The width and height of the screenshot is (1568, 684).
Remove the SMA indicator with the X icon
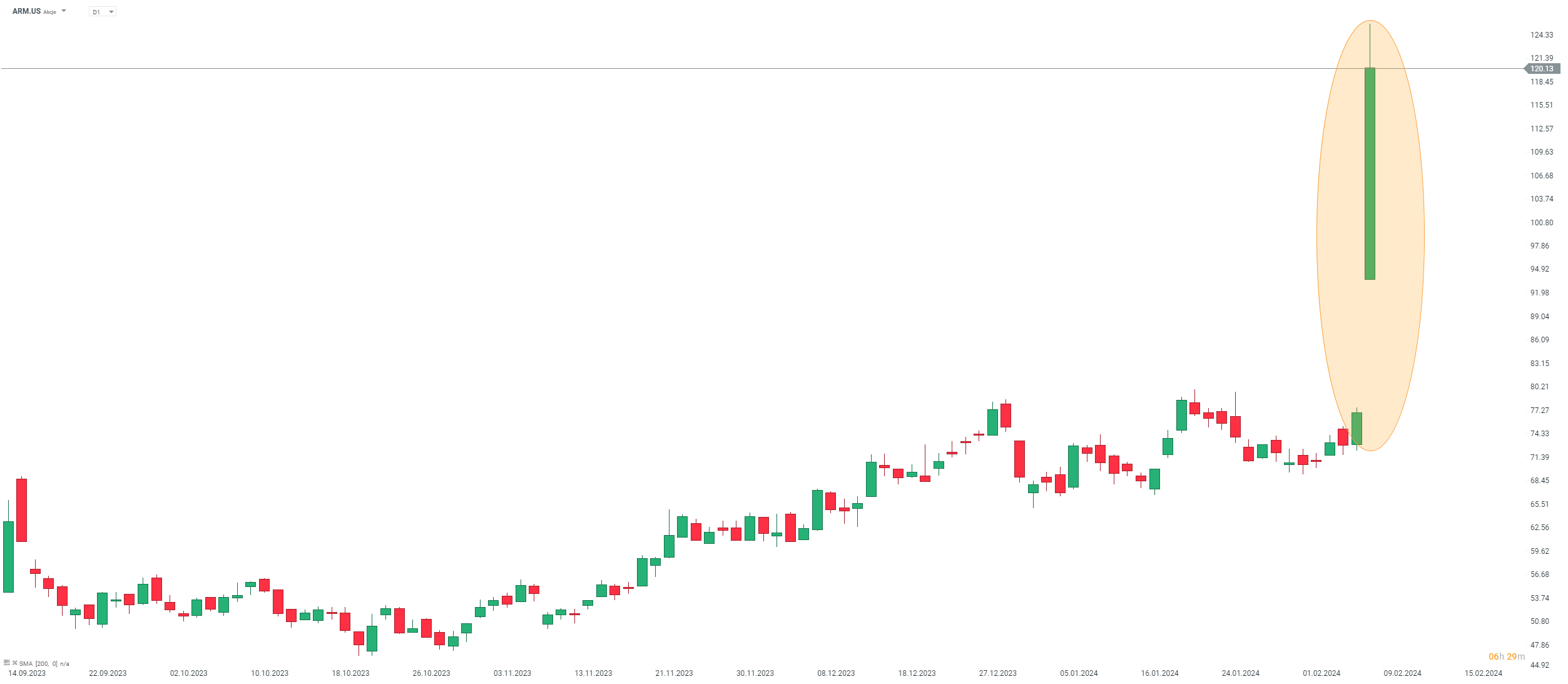pyautogui.click(x=14, y=663)
